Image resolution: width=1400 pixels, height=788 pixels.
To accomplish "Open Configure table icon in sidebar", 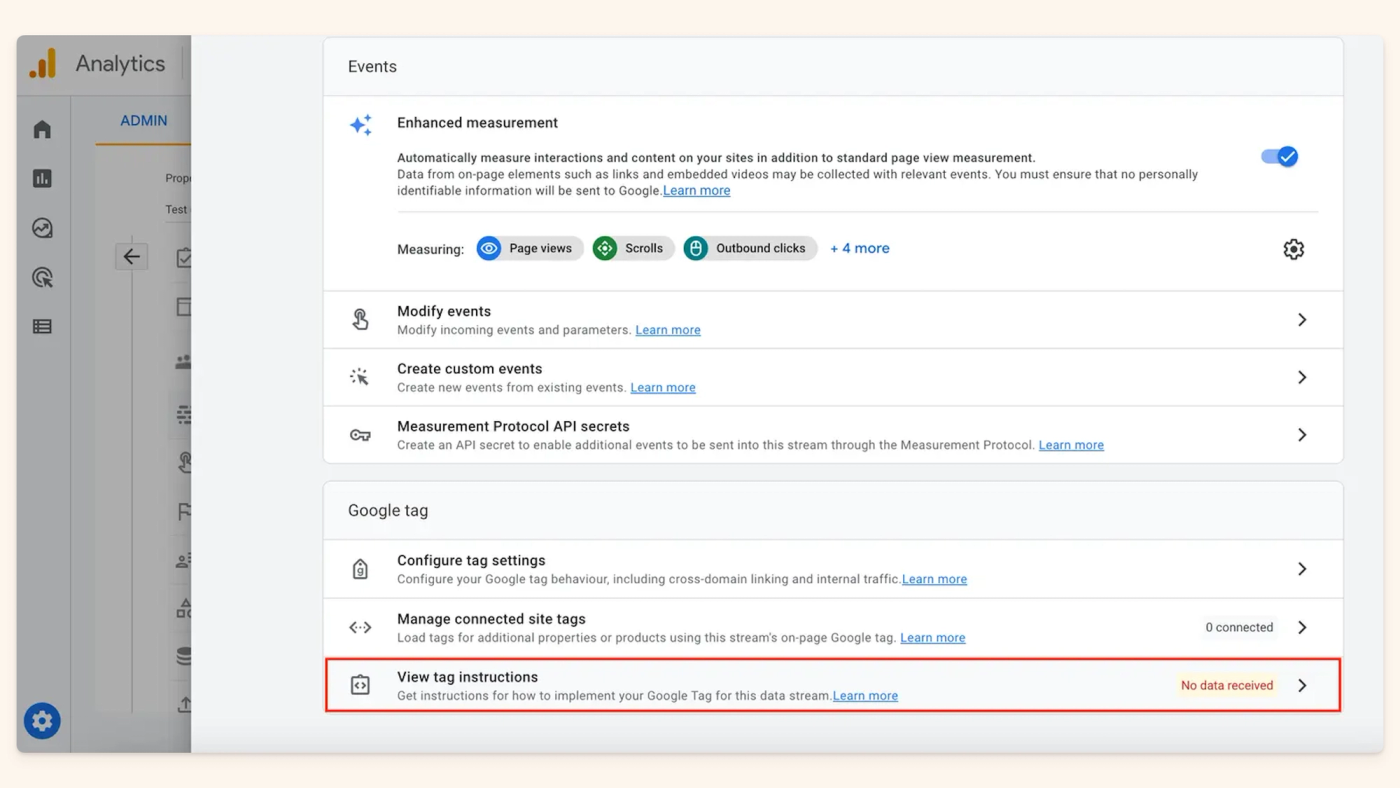I will (42, 326).
